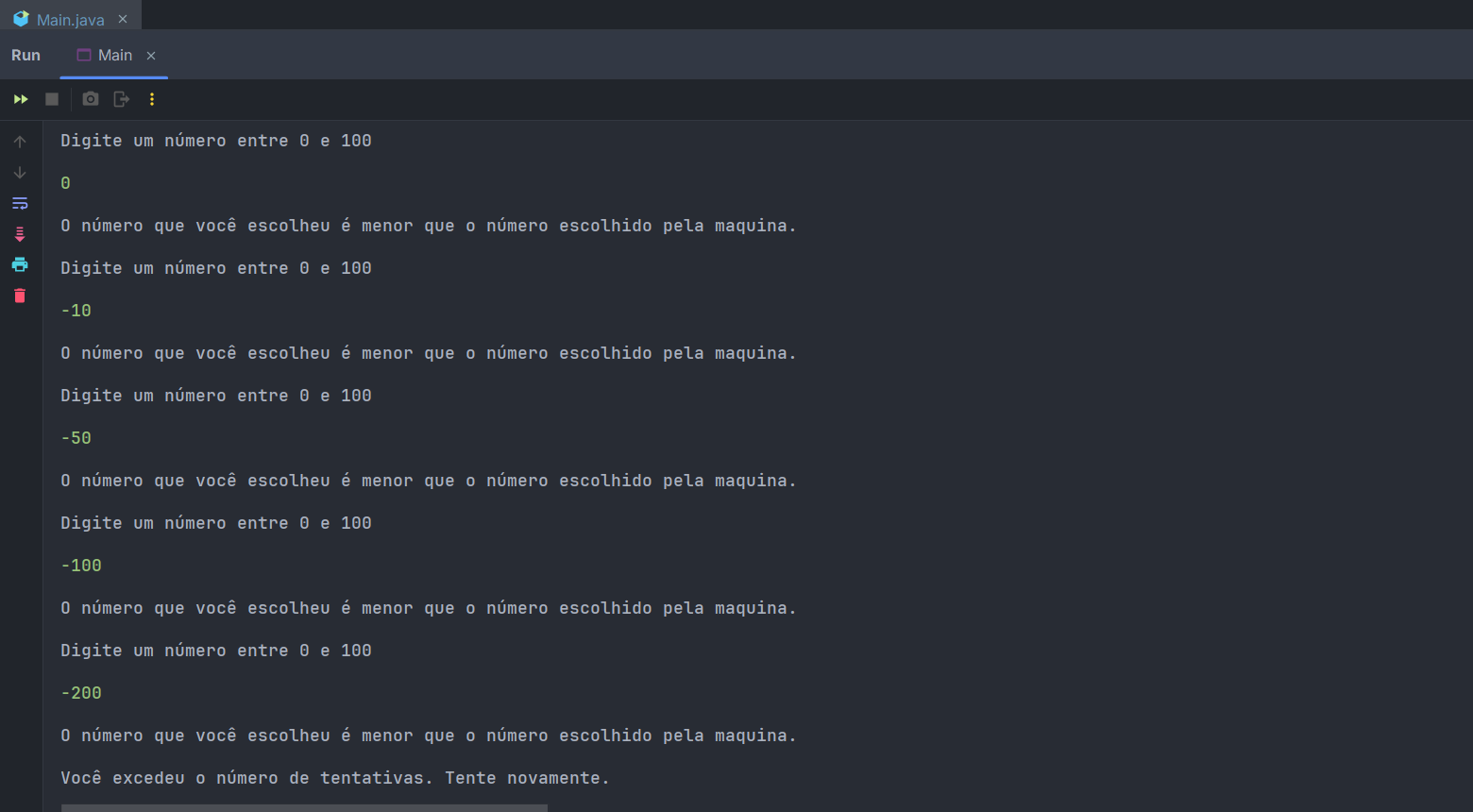This screenshot has width=1473, height=812.
Task: Click the horizontal scrollbar at console bottom
Action: click(x=304, y=807)
